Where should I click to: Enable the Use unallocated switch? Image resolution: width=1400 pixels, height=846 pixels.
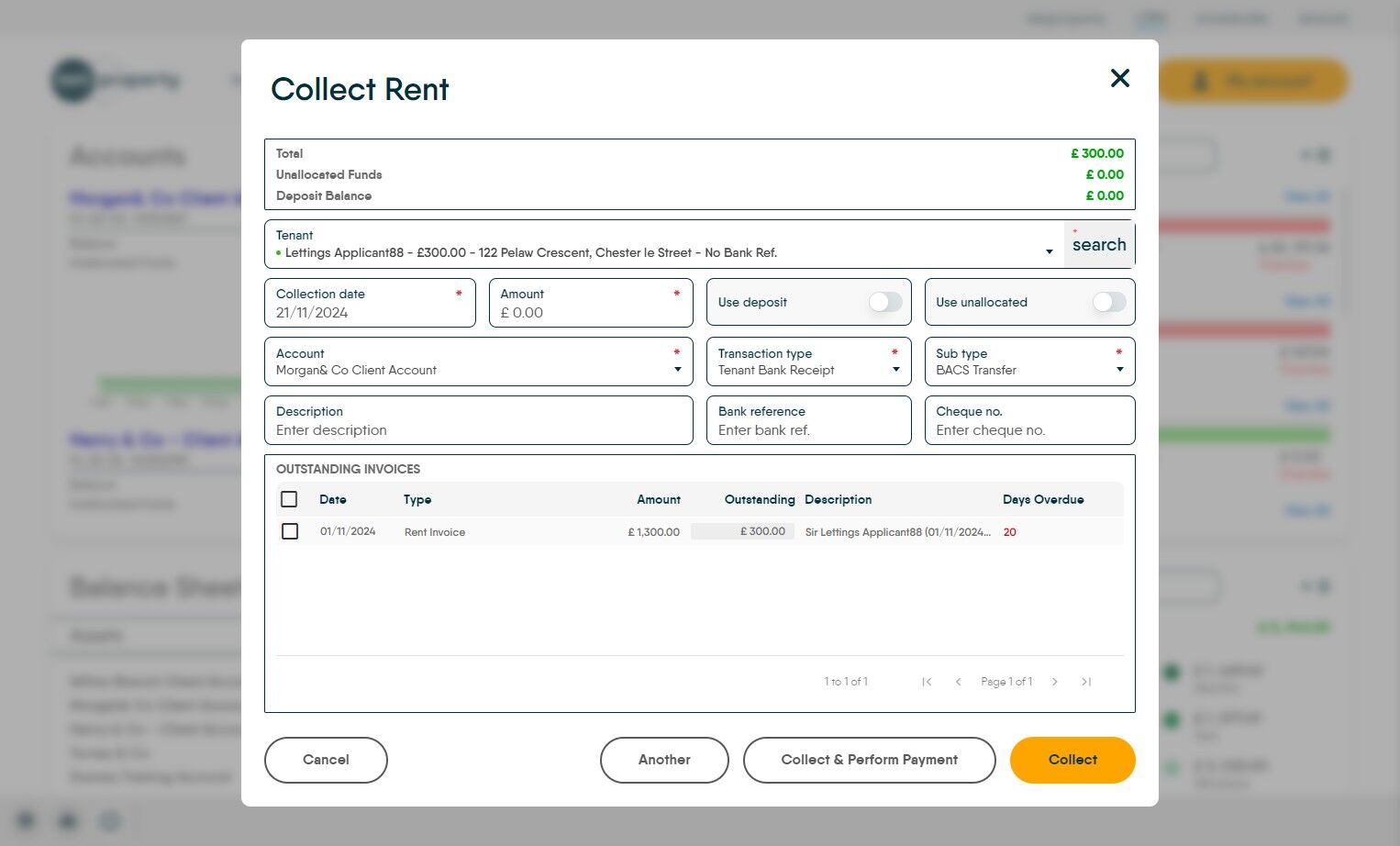click(x=1108, y=302)
